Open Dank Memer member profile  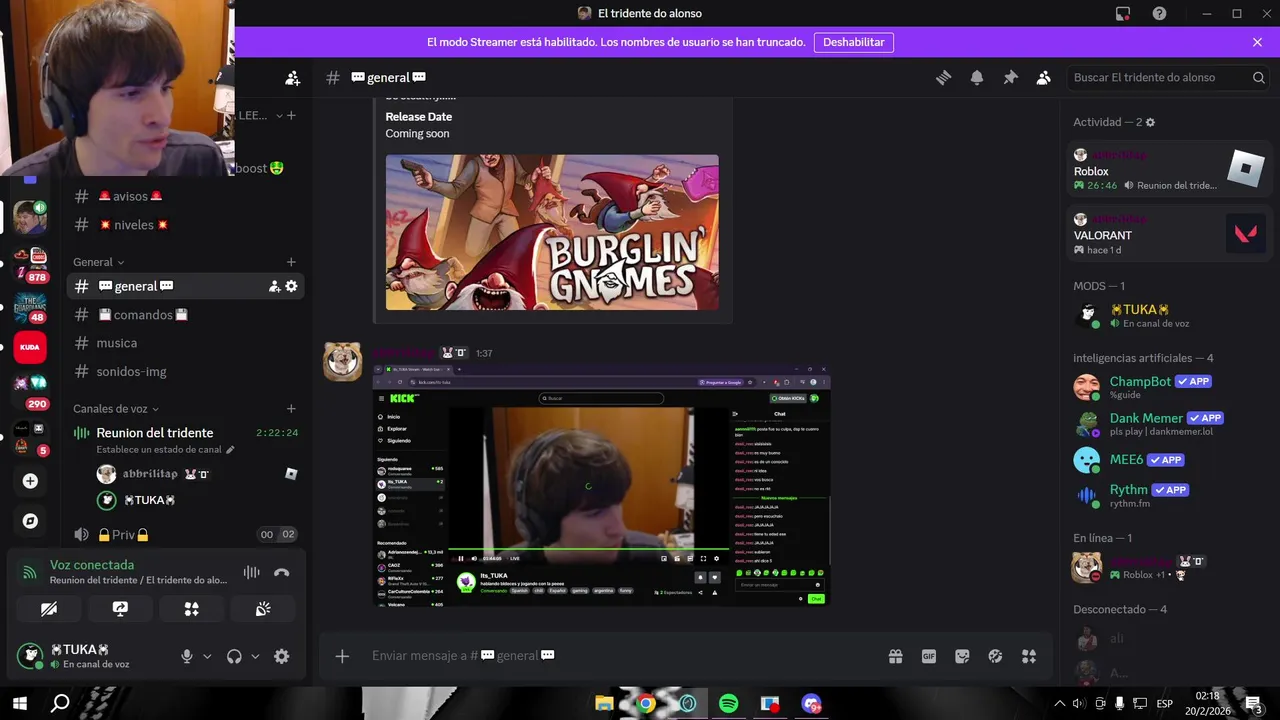pos(1169,424)
